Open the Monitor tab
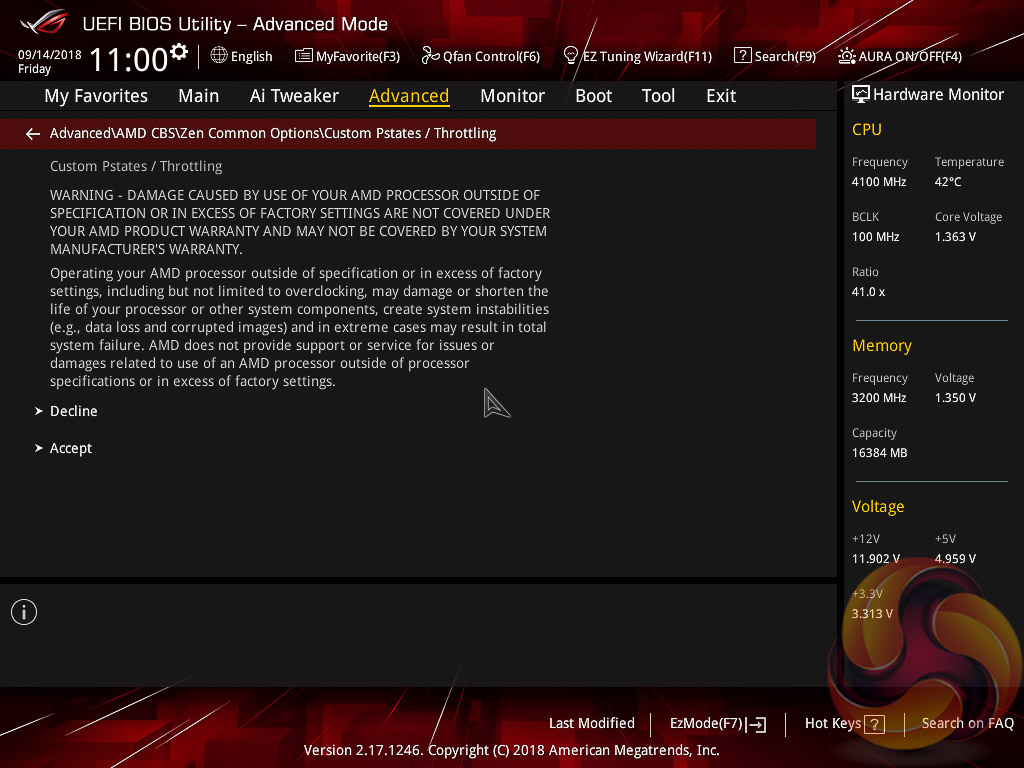Screen dimensions: 1024x768 pyautogui.click(x=512, y=96)
